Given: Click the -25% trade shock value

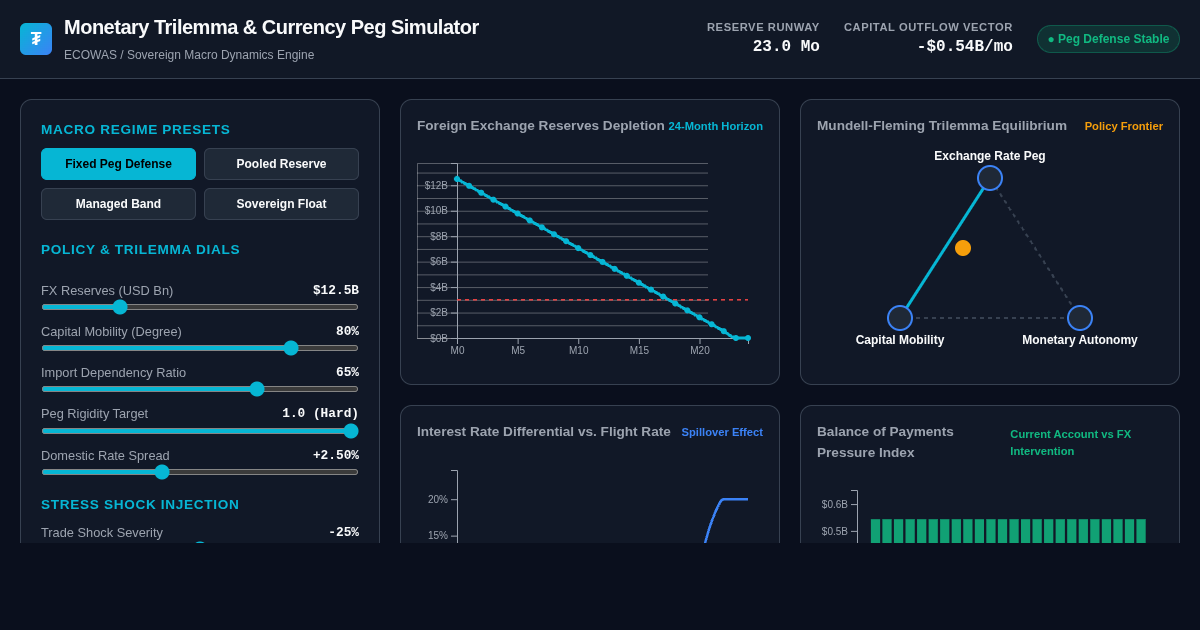Looking at the screenshot, I should coord(344,532).
